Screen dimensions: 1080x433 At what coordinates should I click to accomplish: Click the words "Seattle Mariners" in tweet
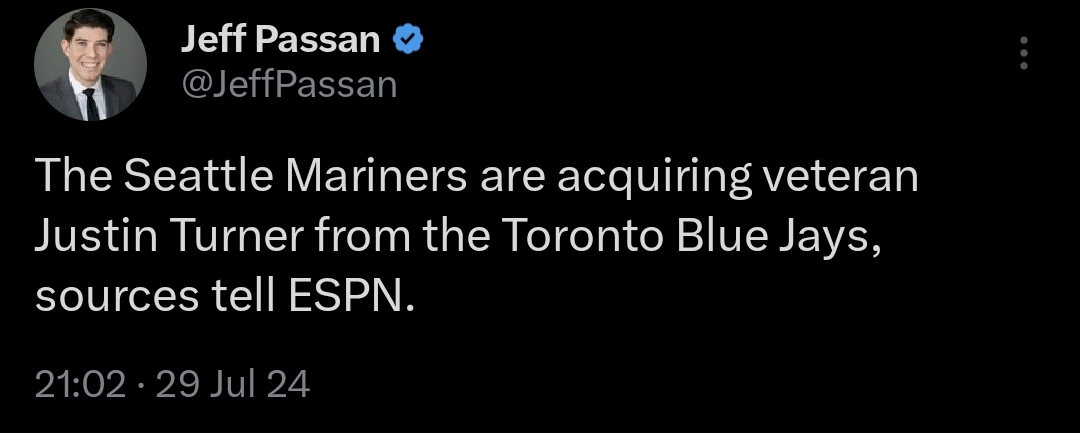288,178
